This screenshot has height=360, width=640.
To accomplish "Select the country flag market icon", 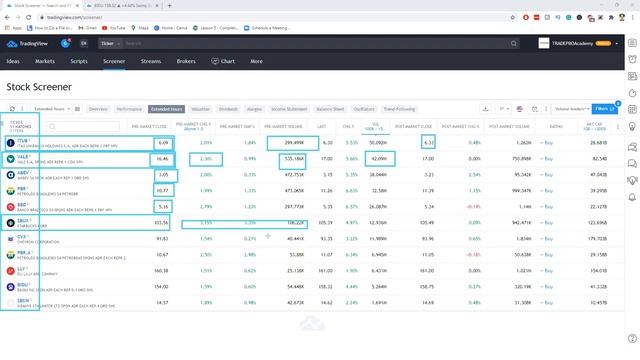I will tap(520, 109).
